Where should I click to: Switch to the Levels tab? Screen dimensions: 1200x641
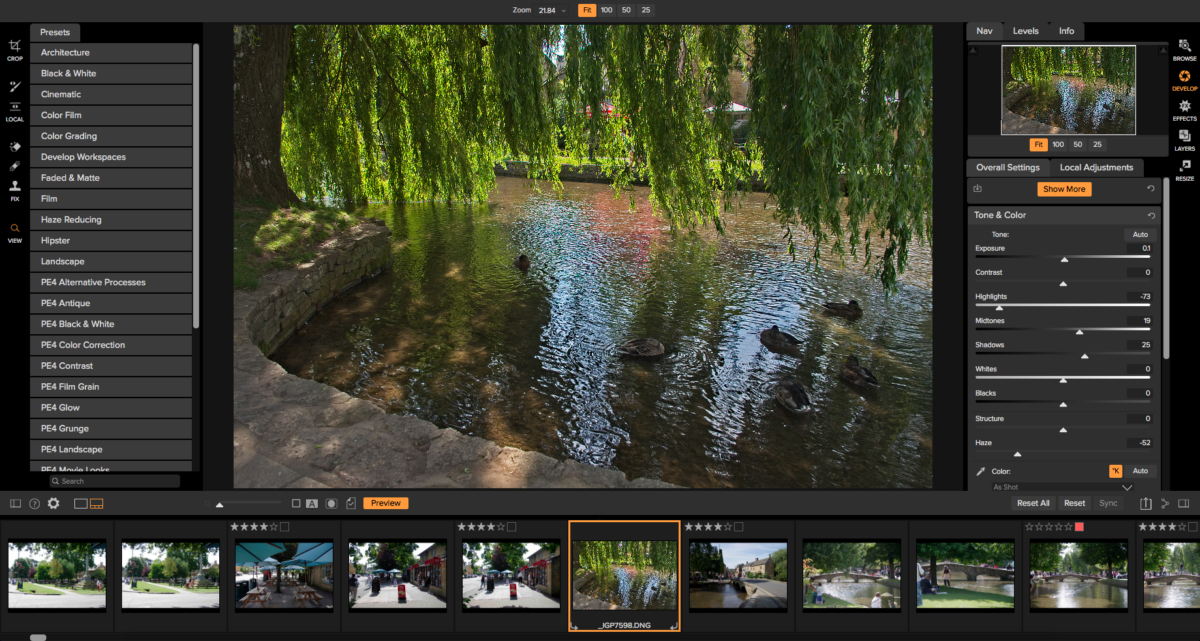[x=1025, y=31]
